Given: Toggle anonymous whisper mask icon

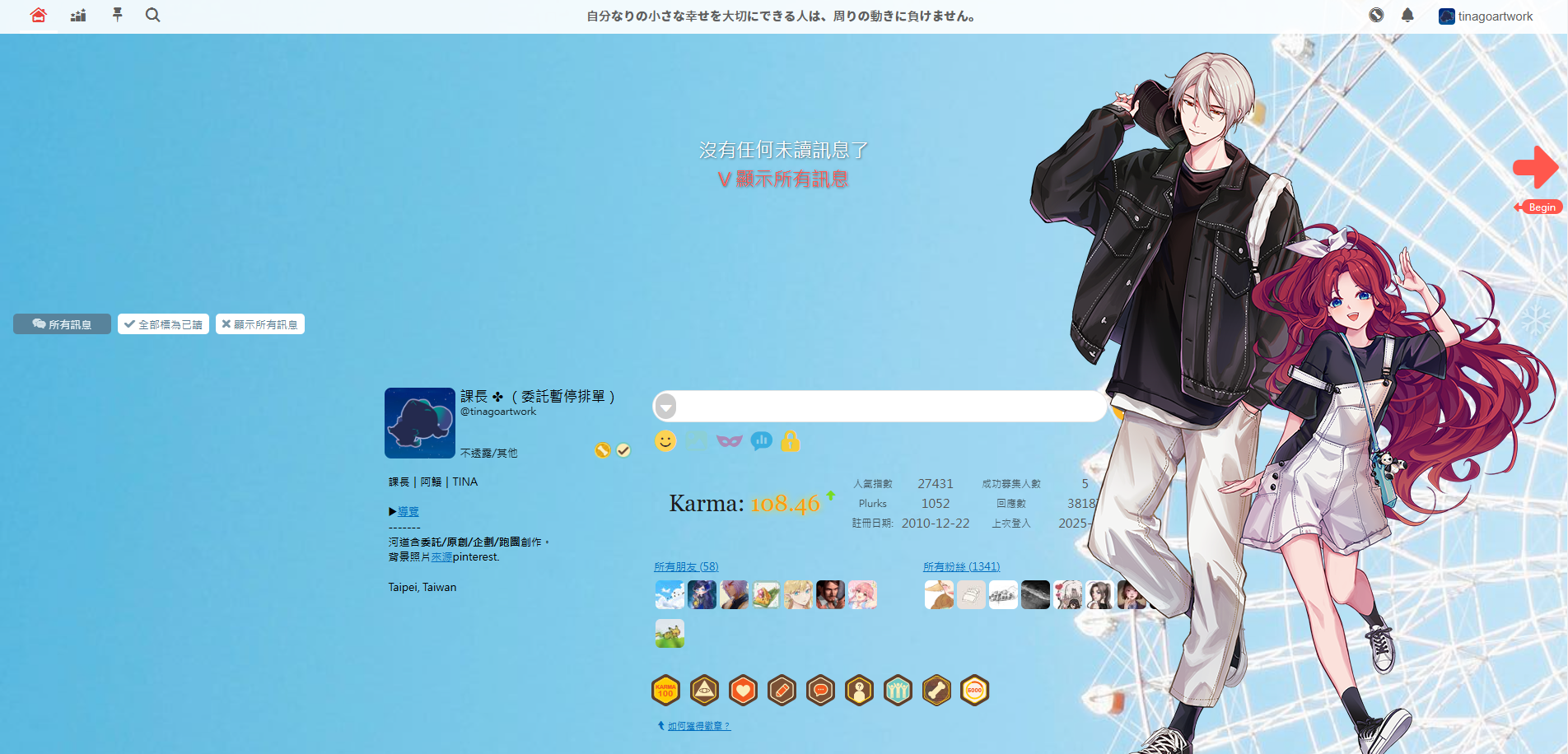Looking at the screenshot, I should coord(730,441).
